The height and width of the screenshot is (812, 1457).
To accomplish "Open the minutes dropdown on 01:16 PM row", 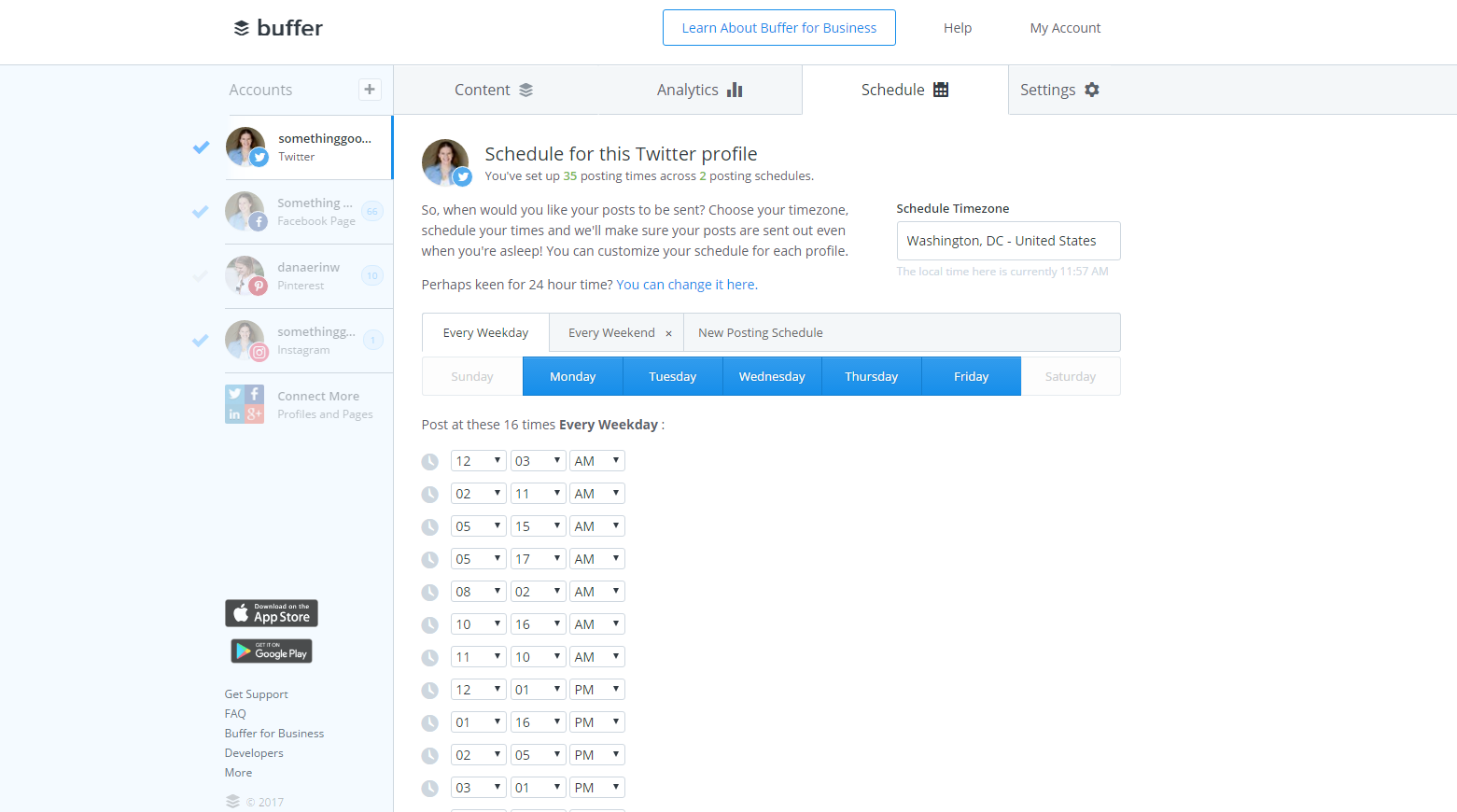I will pyautogui.click(x=538, y=722).
